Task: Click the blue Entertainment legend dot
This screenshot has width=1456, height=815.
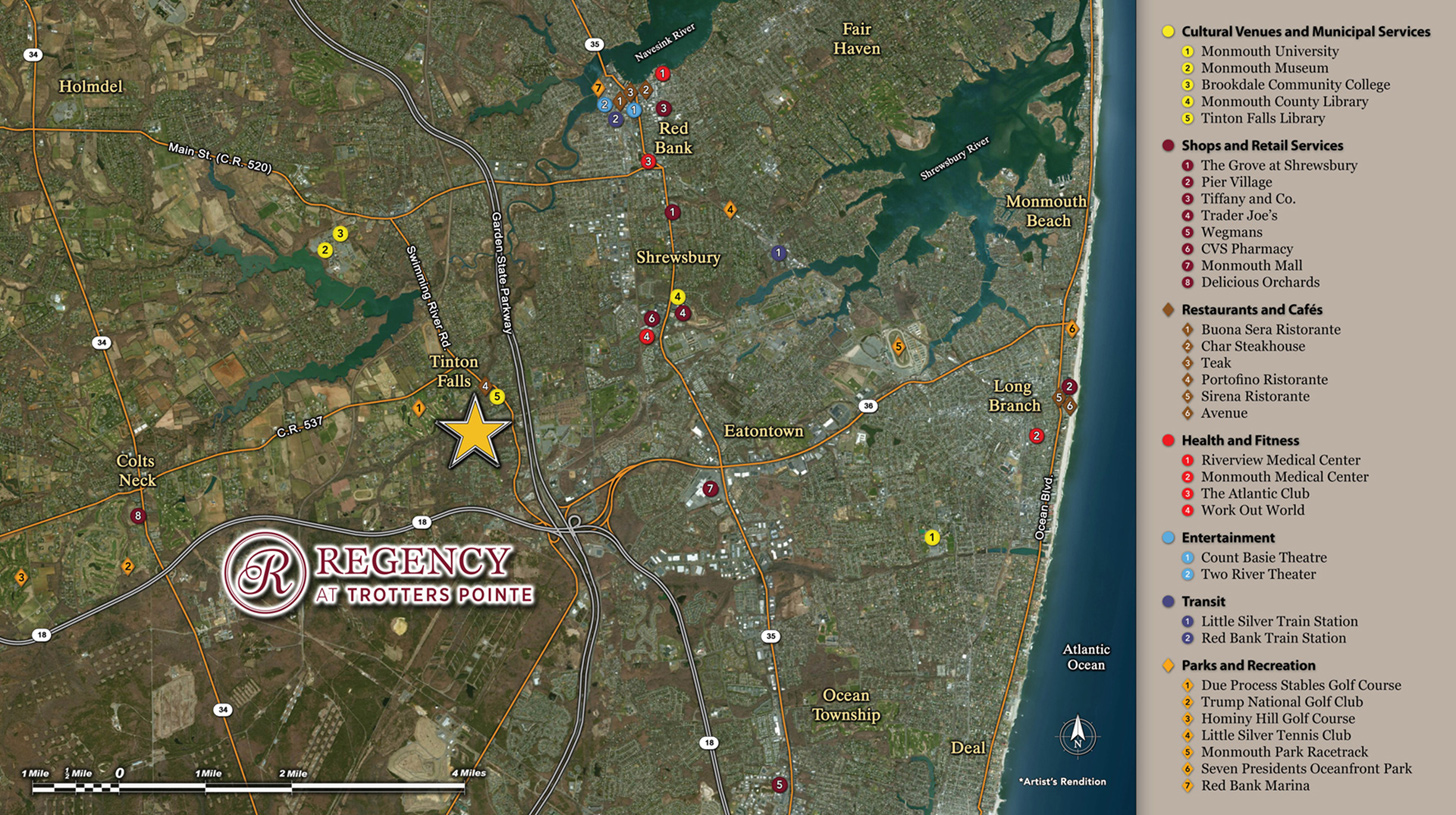Action: point(1168,538)
